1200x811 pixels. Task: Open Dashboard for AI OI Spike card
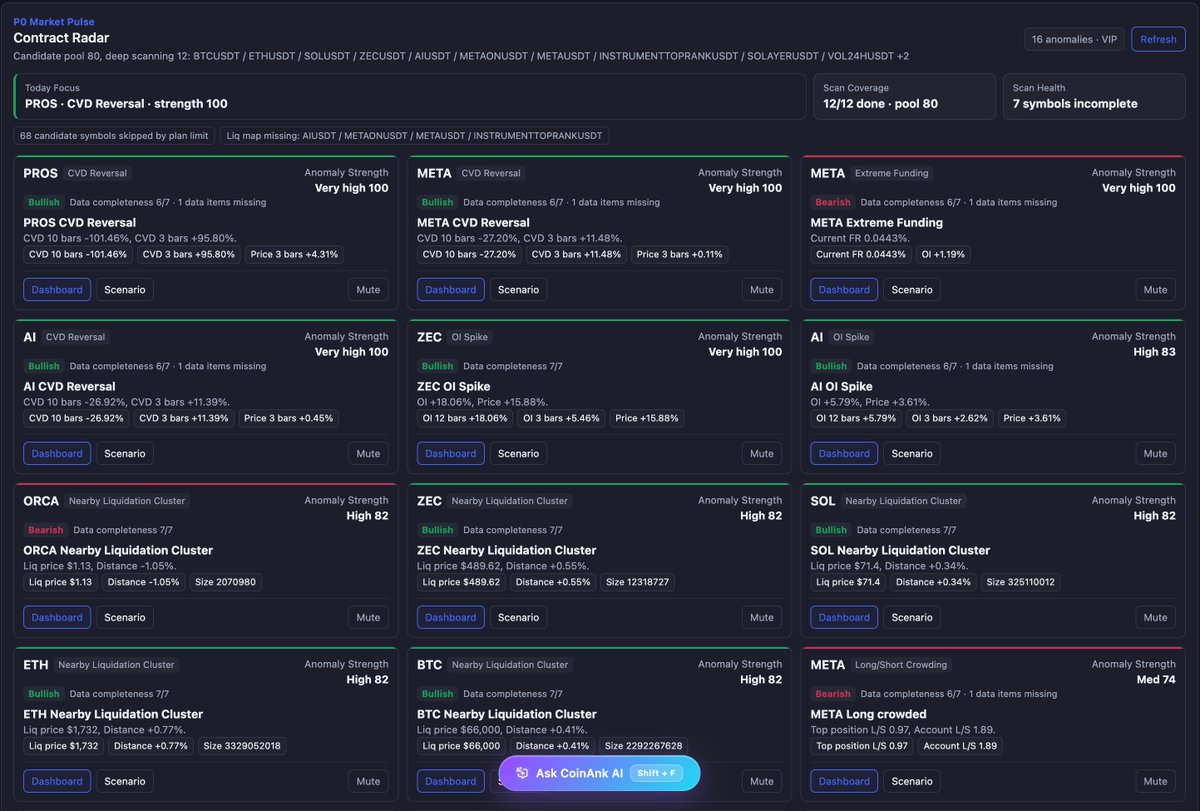click(x=844, y=453)
